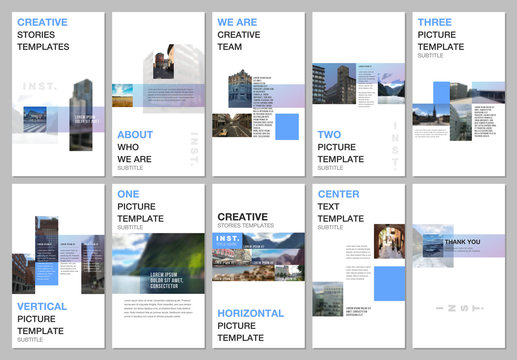Click the 'CREATIVE' heading on the cover card
517x360 pixels.
pos(42,22)
